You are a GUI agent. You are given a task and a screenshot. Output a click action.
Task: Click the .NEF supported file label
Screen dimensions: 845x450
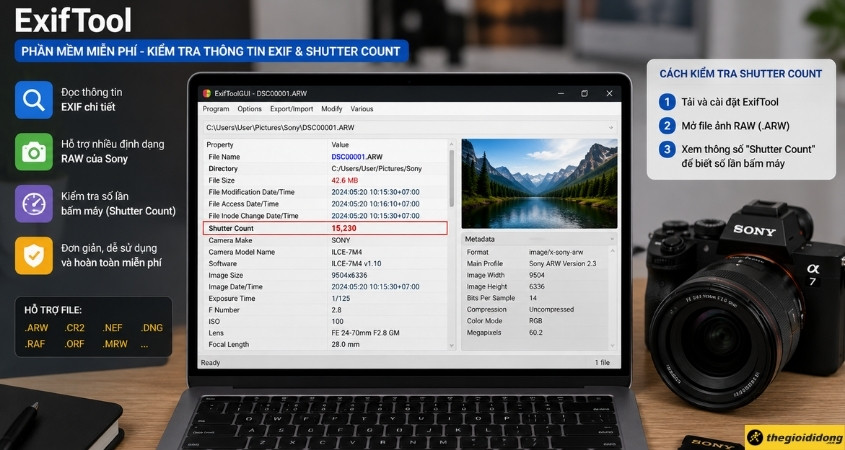point(113,328)
